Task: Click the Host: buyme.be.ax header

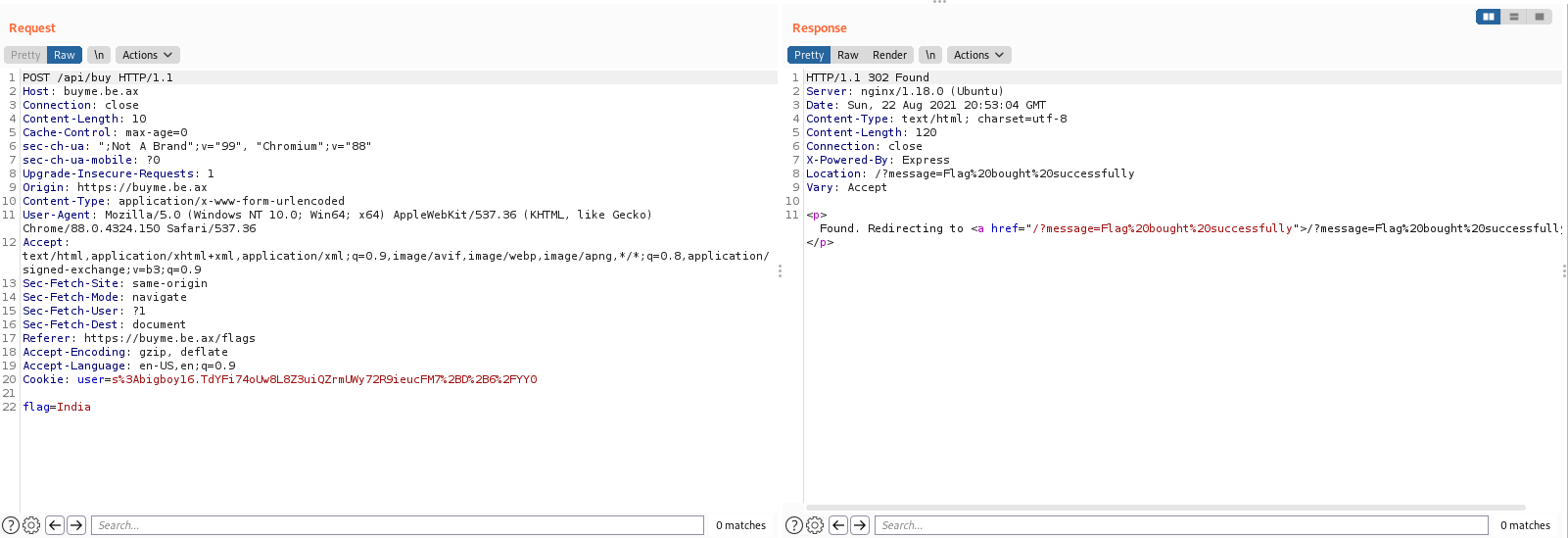Action: pos(81,91)
